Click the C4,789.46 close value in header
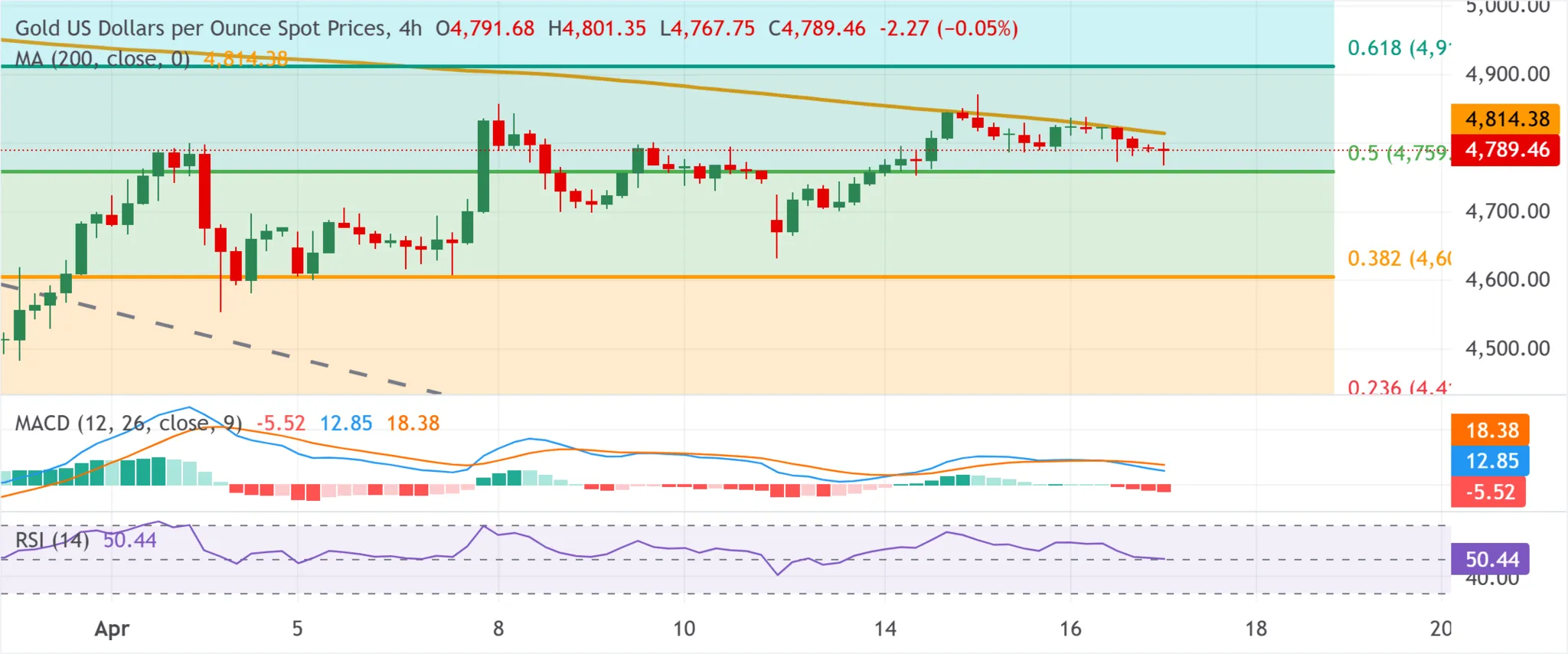The image size is (1568, 654). coord(816,28)
